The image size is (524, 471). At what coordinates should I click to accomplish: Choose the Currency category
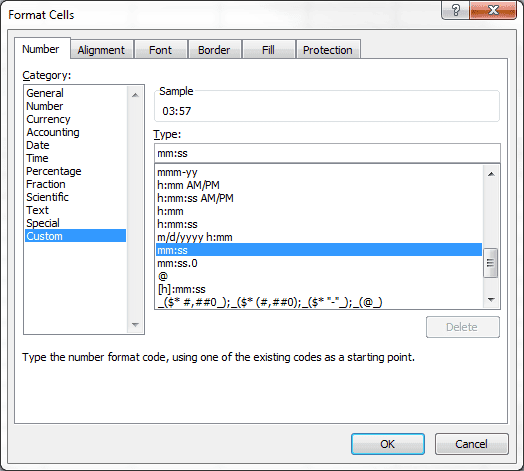pos(76,119)
